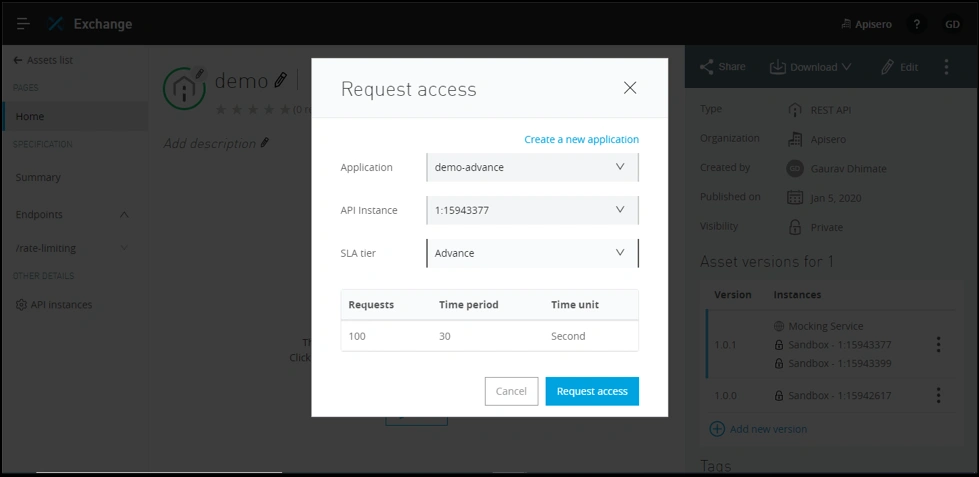Click the add new version plus icon
Viewport: 979px width, 477px height.
[x=717, y=429]
